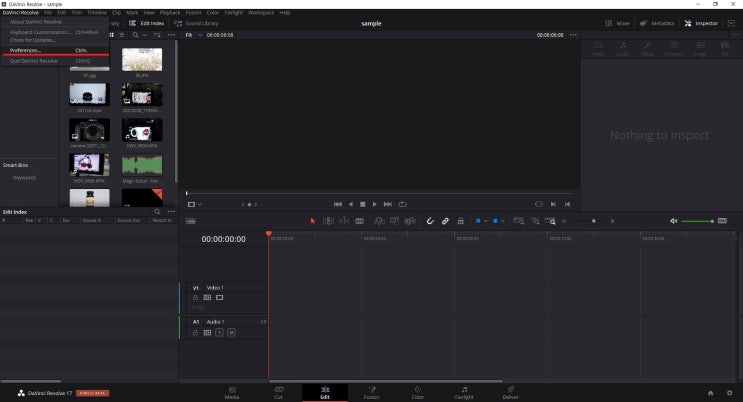
Task: Click the Mark In icon
Action: [553, 204]
